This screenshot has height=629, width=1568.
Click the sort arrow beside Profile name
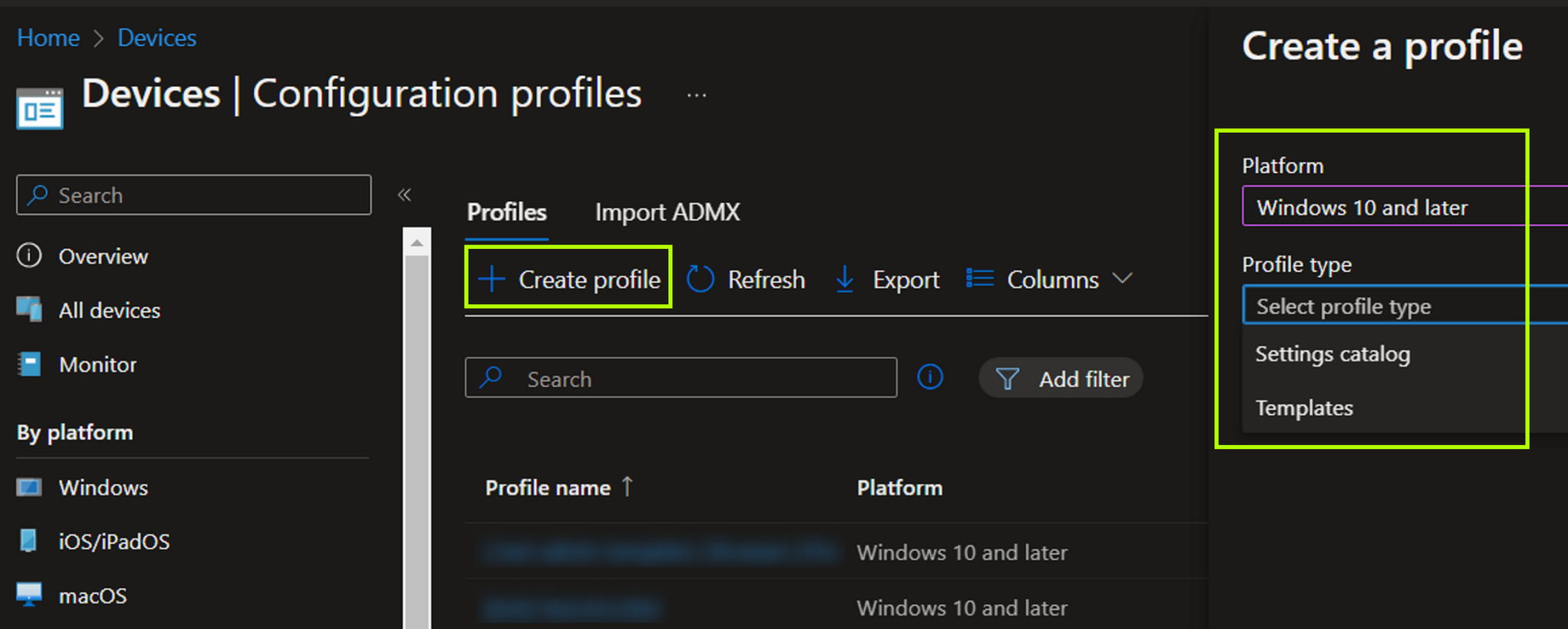click(x=627, y=486)
